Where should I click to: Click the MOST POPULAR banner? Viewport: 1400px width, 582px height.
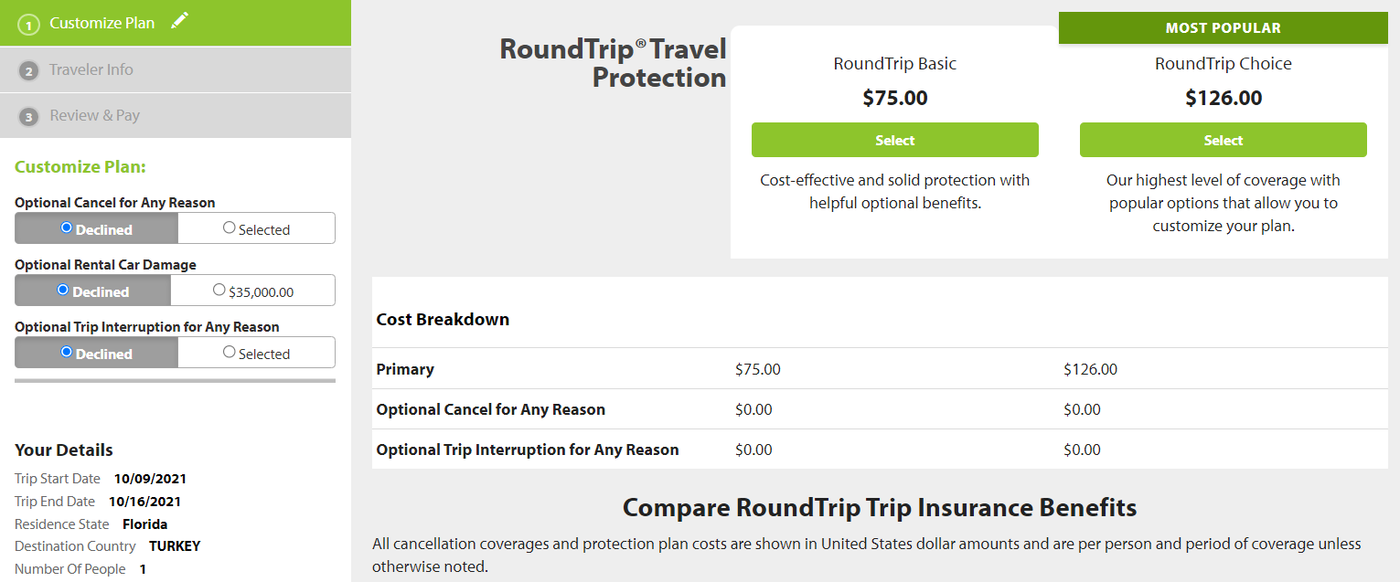point(1222,27)
